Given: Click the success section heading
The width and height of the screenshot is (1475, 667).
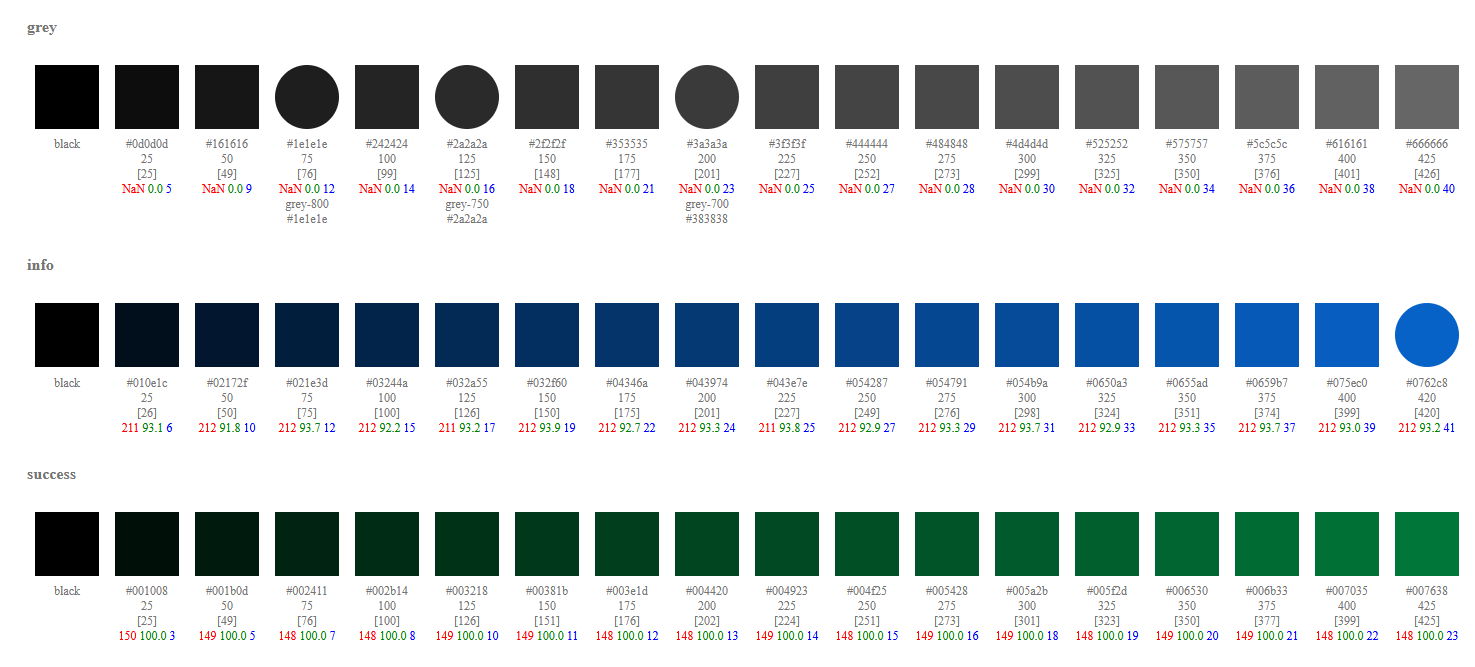Looking at the screenshot, I should pos(51,475).
